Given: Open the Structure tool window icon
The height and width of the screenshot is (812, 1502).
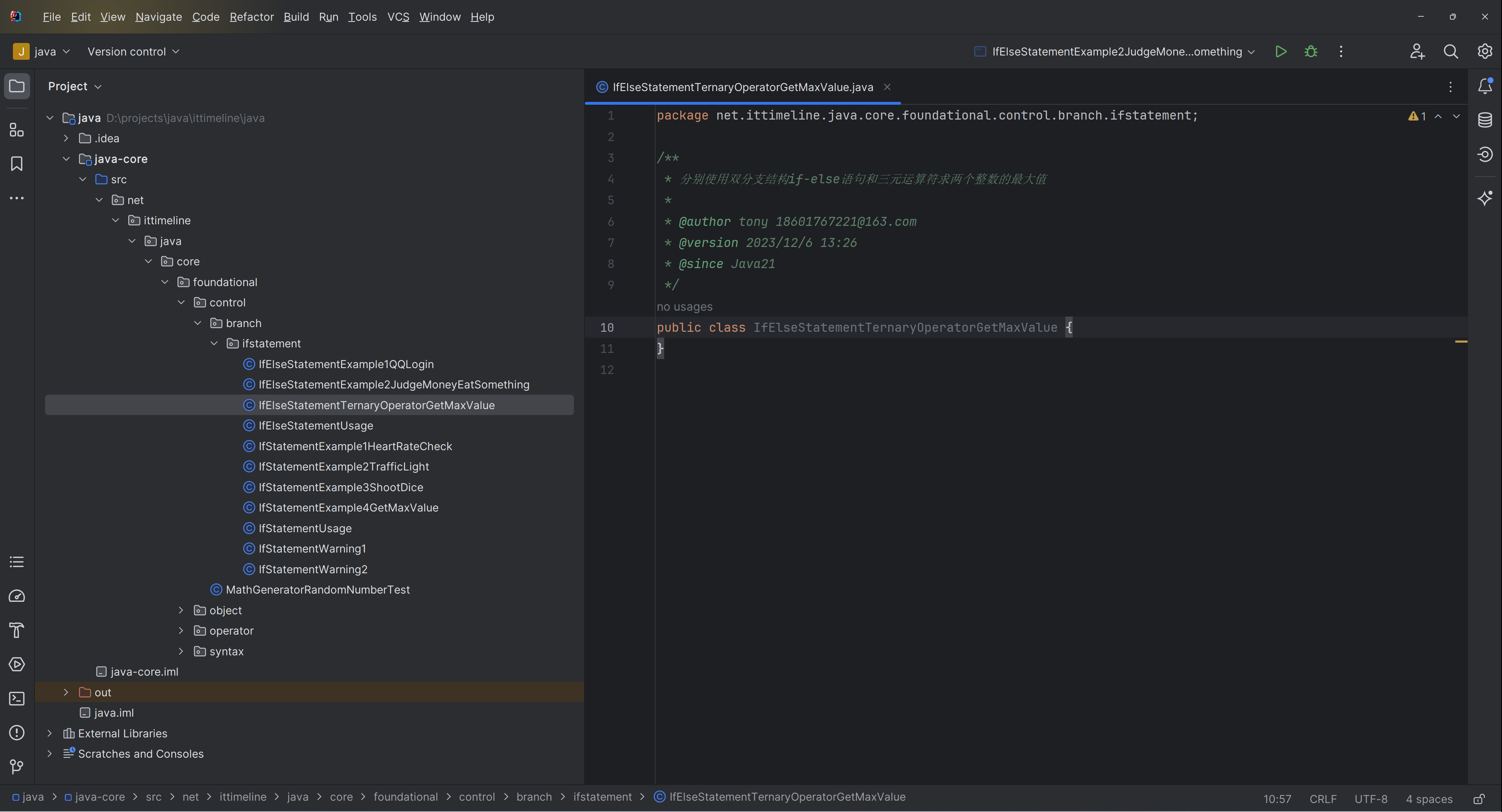Looking at the screenshot, I should (x=17, y=129).
